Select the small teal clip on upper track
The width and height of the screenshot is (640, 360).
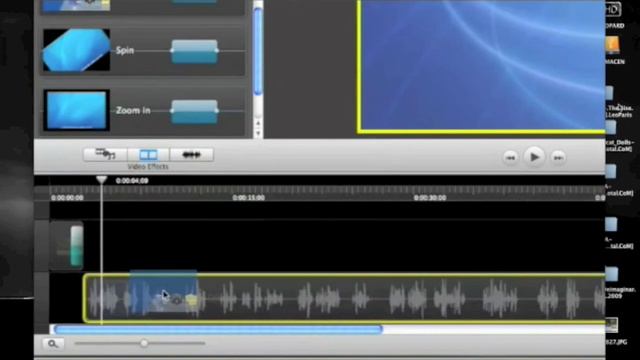click(x=76, y=246)
